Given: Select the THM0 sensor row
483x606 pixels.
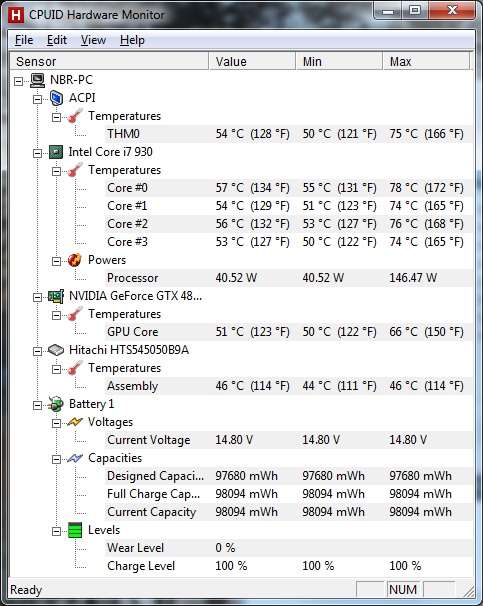Looking at the screenshot, I should tap(289, 134).
